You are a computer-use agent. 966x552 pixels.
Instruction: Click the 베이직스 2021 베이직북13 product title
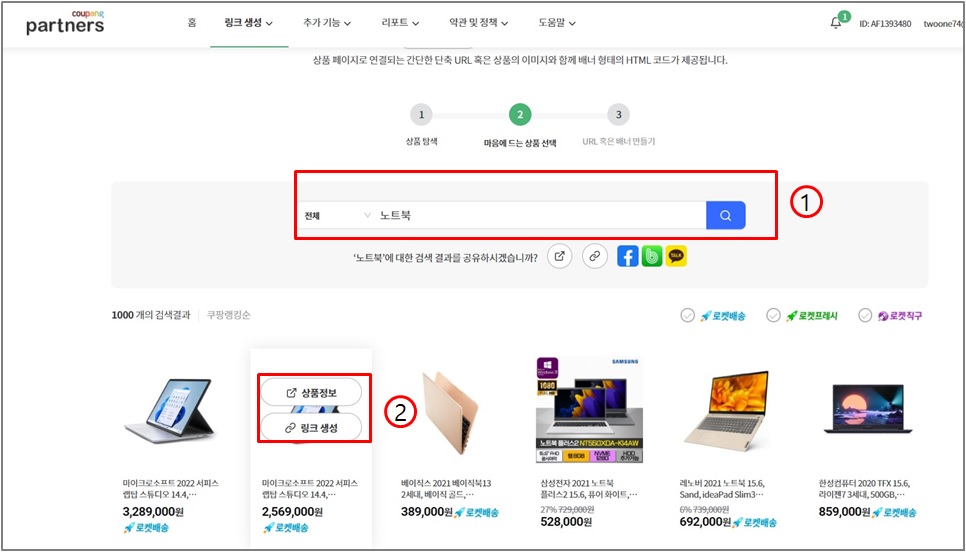446,489
